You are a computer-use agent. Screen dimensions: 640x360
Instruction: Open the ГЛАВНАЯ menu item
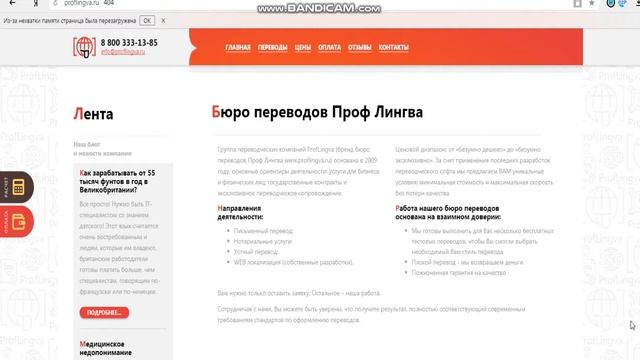tap(238, 47)
